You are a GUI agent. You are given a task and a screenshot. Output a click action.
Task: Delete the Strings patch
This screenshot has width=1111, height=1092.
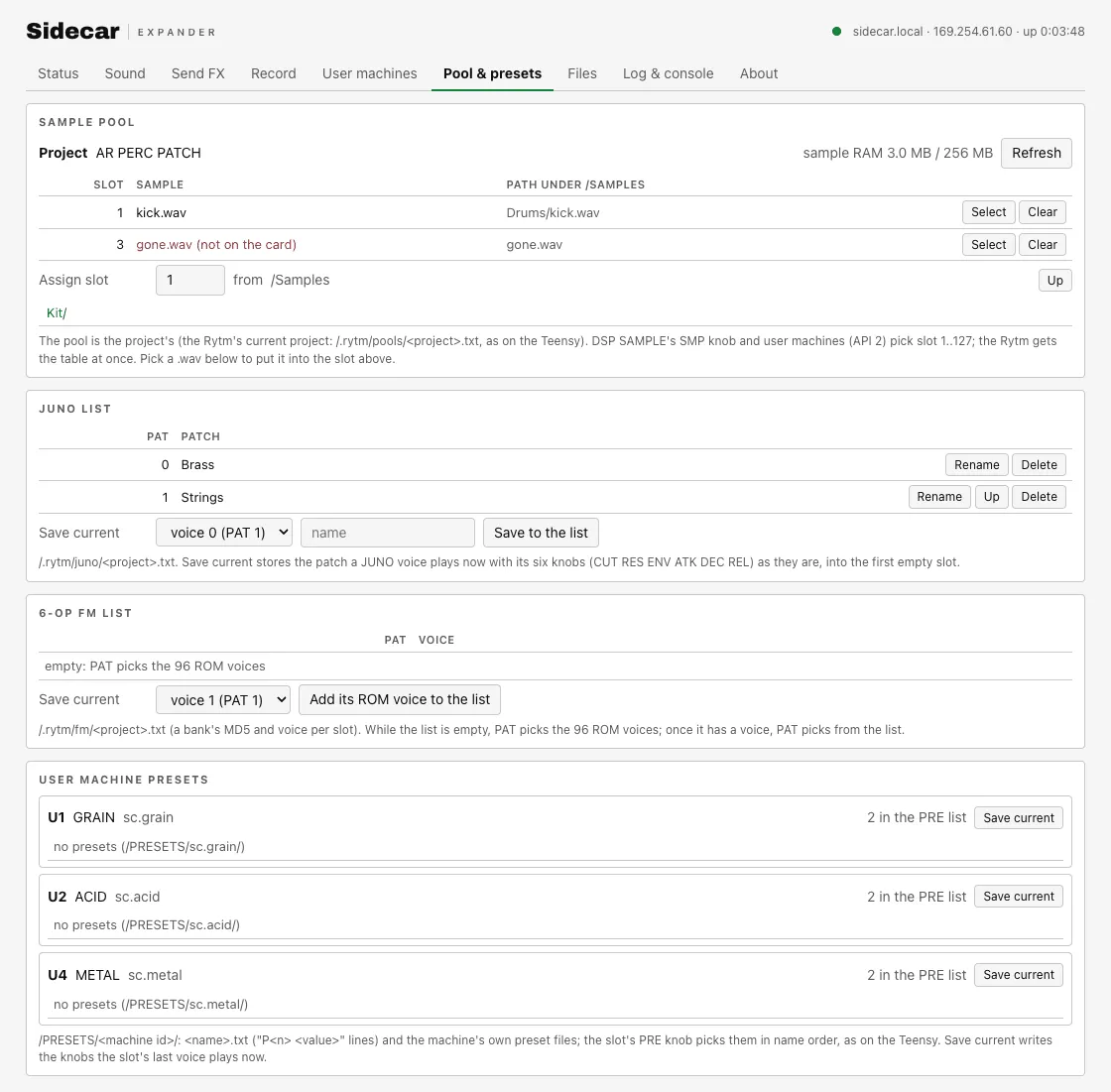[1039, 497]
